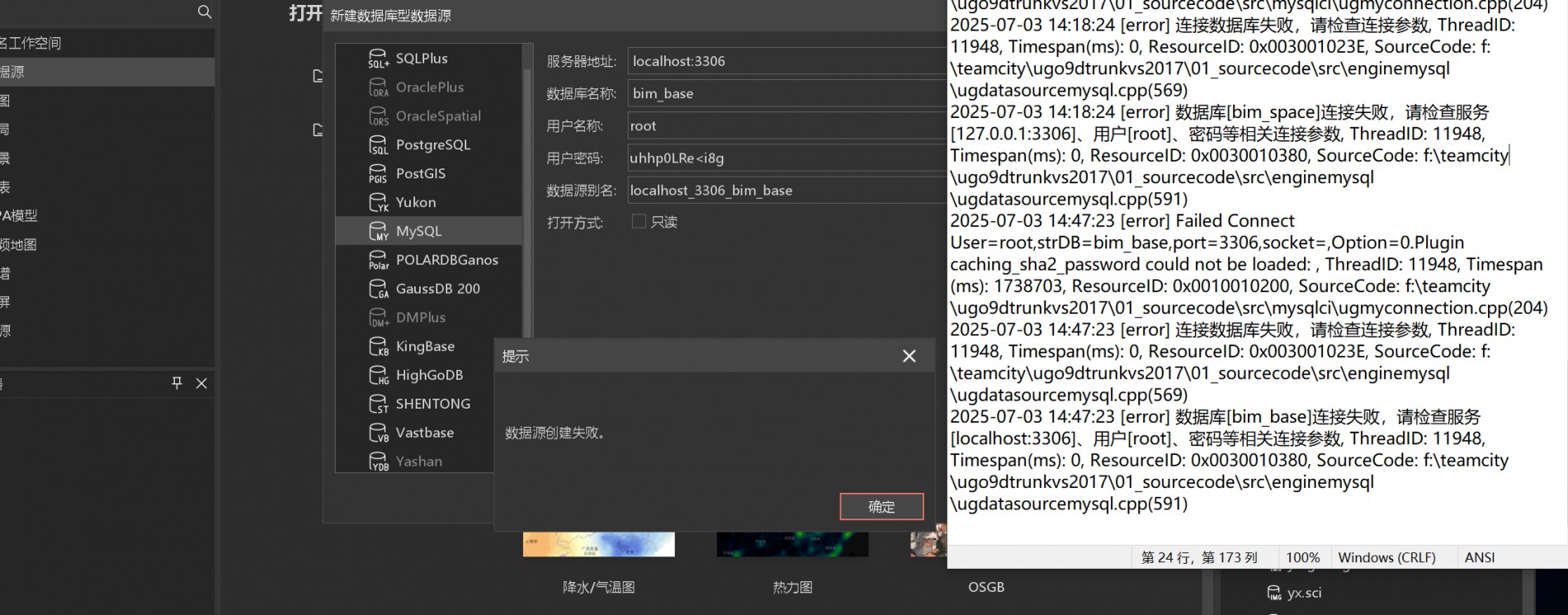
Task: Edit the 数据源别名 field
Action: pos(786,190)
